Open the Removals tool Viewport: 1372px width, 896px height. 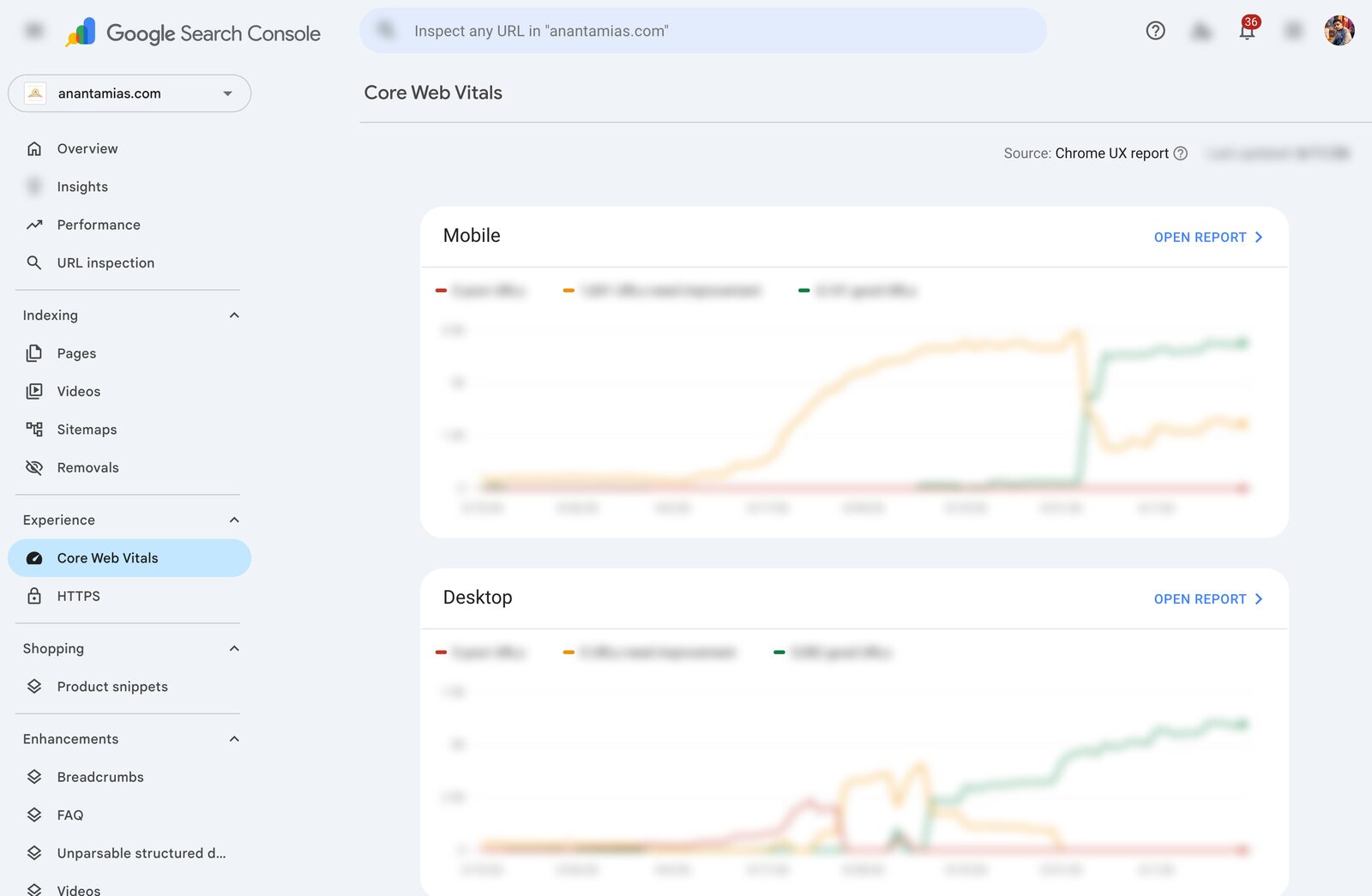coord(129,467)
